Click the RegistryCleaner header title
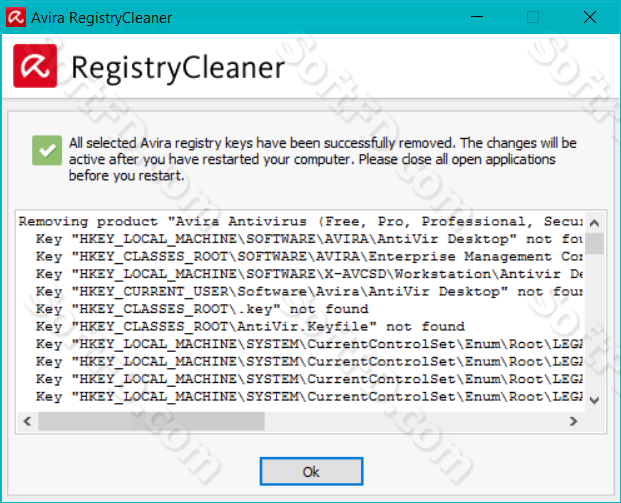 pos(178,68)
